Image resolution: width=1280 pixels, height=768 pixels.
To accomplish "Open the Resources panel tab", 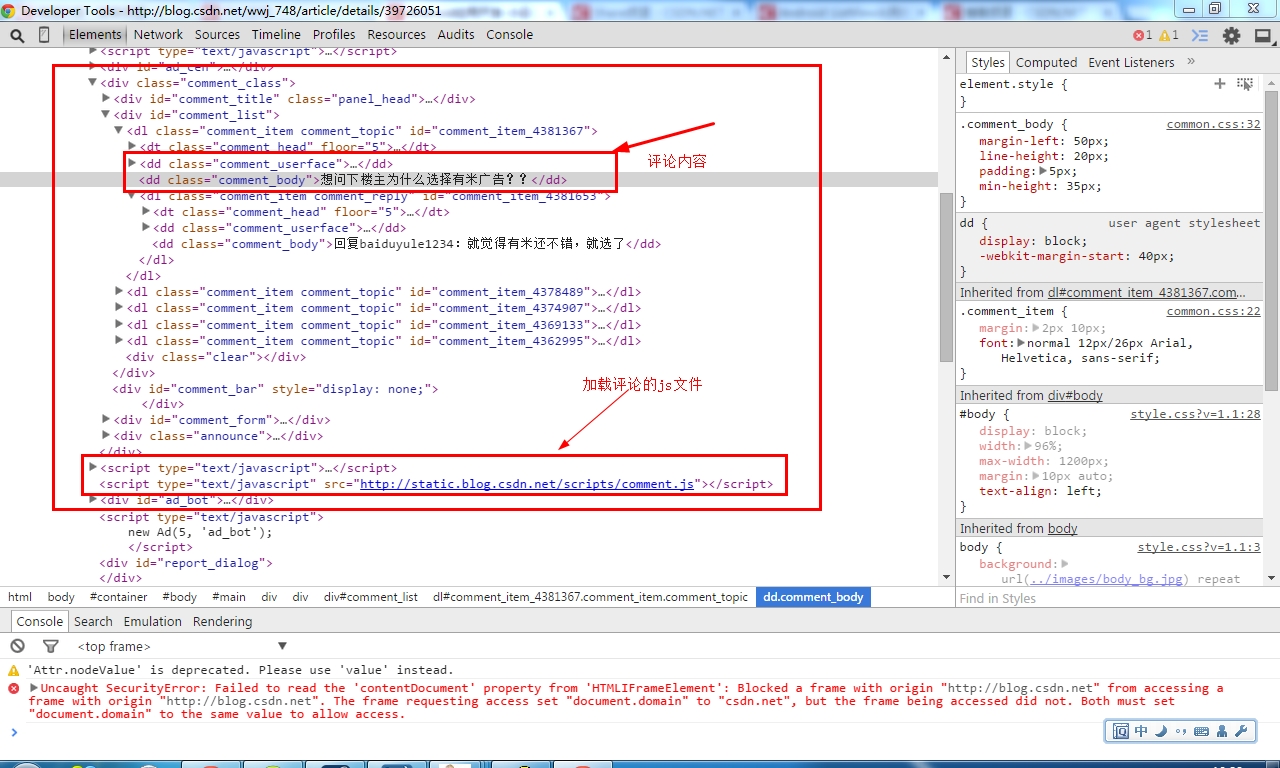I will coord(397,34).
